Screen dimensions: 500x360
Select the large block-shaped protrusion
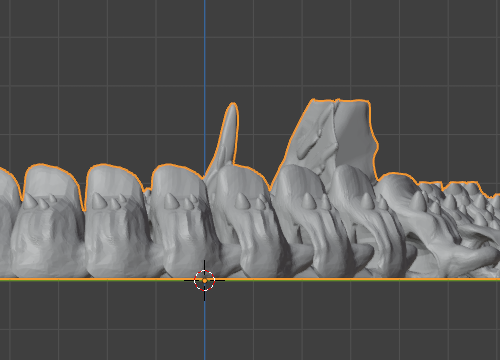tap(333, 140)
